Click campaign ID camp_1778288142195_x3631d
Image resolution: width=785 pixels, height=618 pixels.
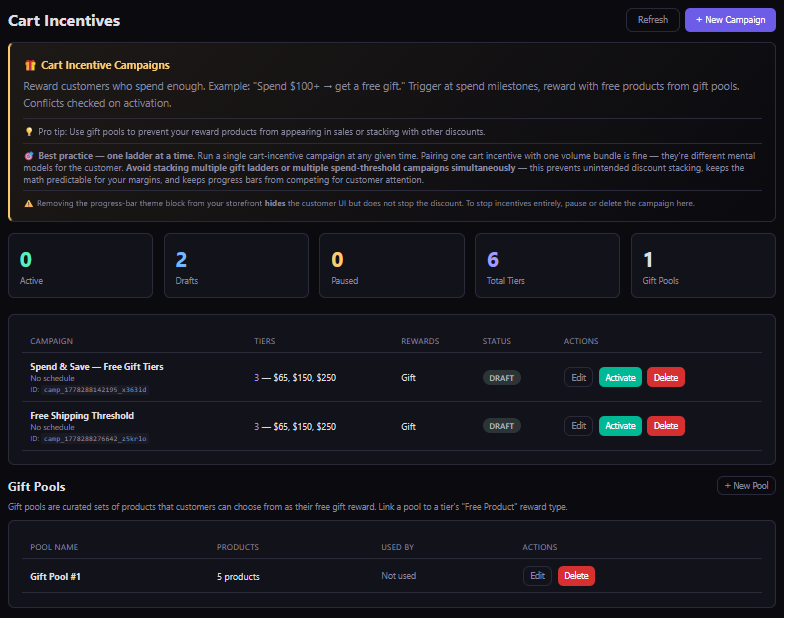[x=95, y=390]
